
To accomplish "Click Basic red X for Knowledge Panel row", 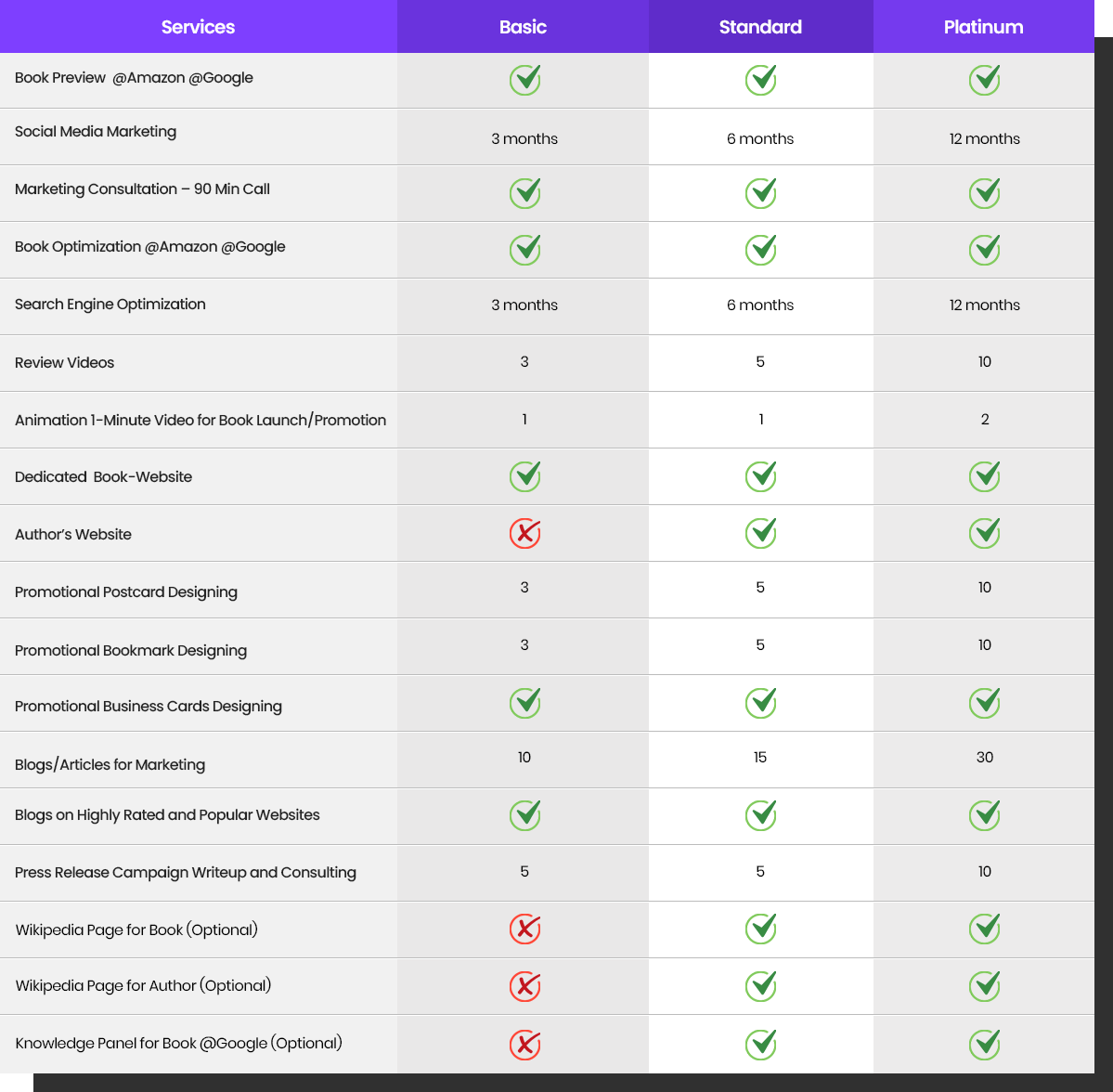I will pyautogui.click(x=524, y=1045).
